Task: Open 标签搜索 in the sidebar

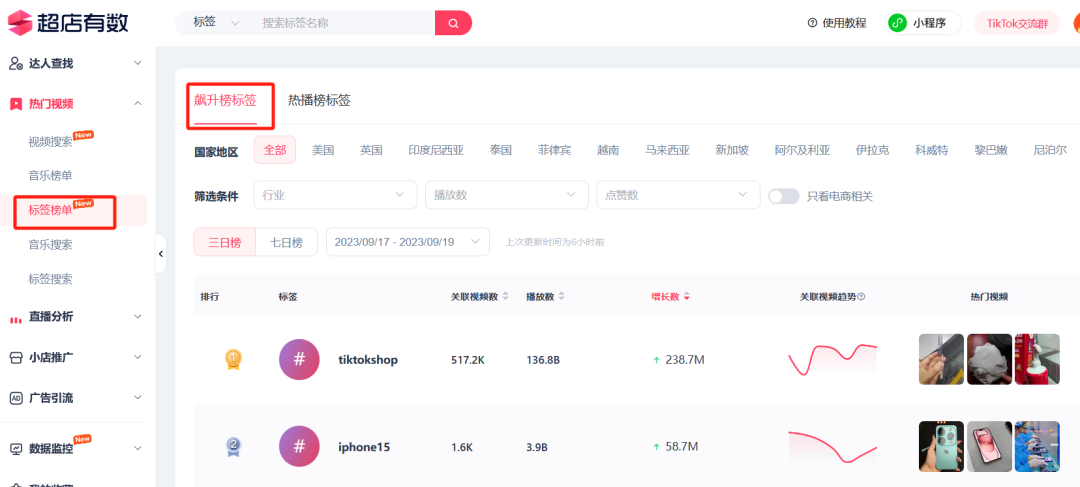Action: click(50, 279)
